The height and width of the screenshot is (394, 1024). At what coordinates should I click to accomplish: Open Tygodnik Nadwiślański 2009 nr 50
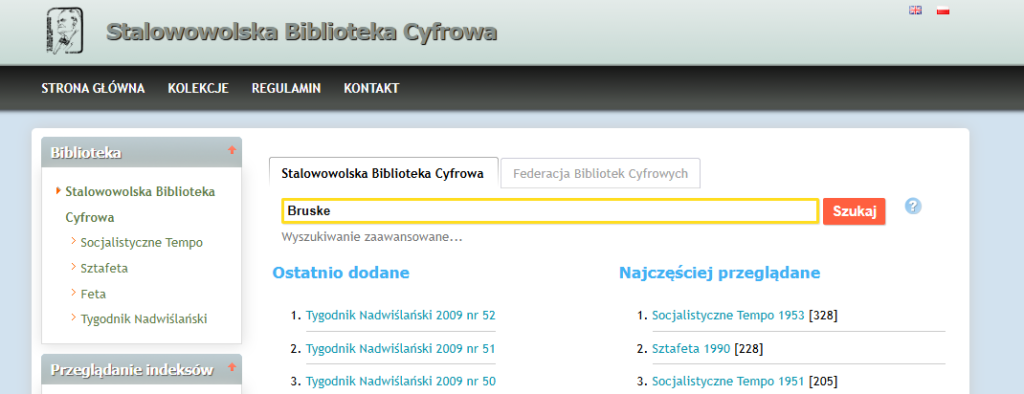pyautogui.click(x=400, y=381)
